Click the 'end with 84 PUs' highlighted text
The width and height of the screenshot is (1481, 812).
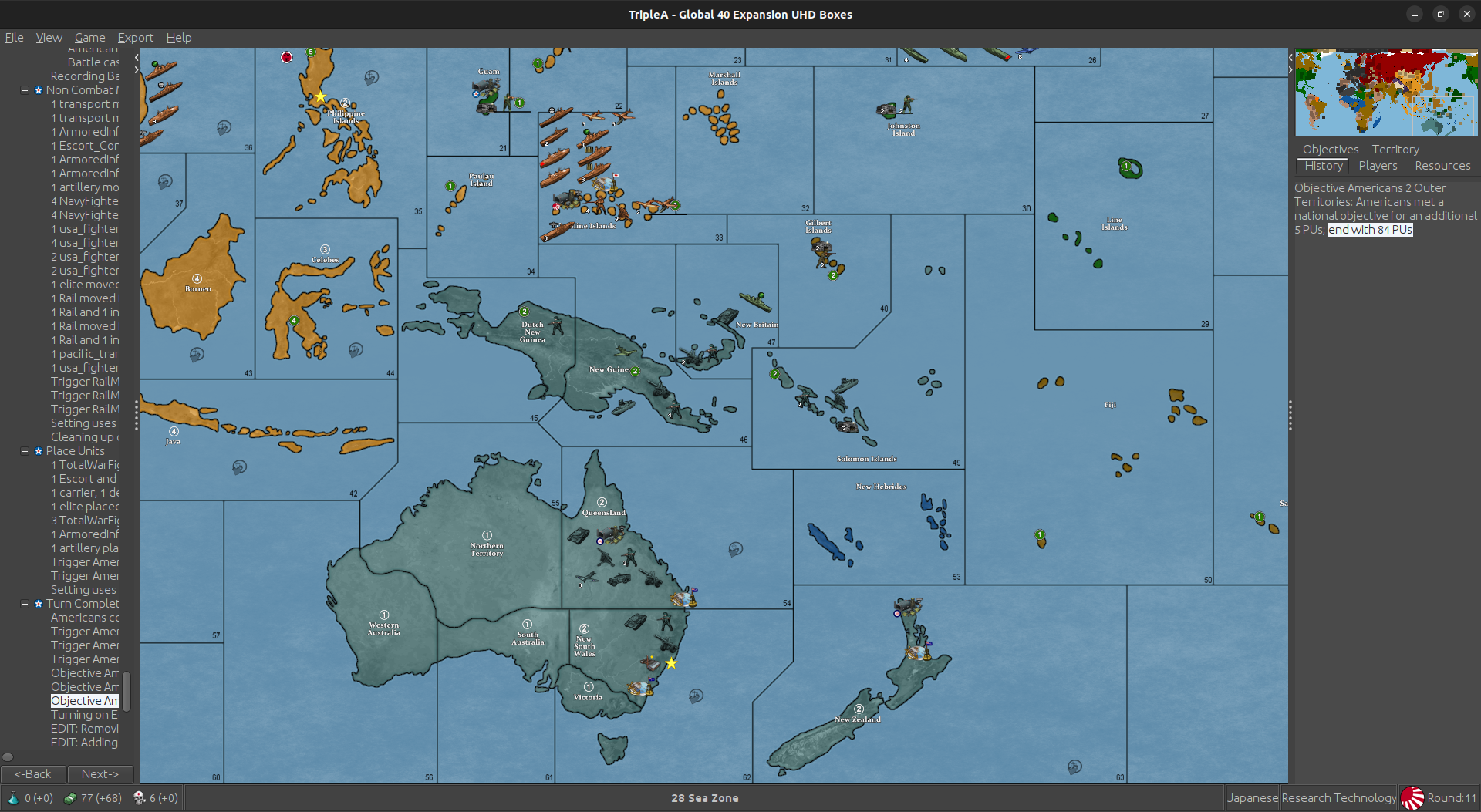(1371, 230)
